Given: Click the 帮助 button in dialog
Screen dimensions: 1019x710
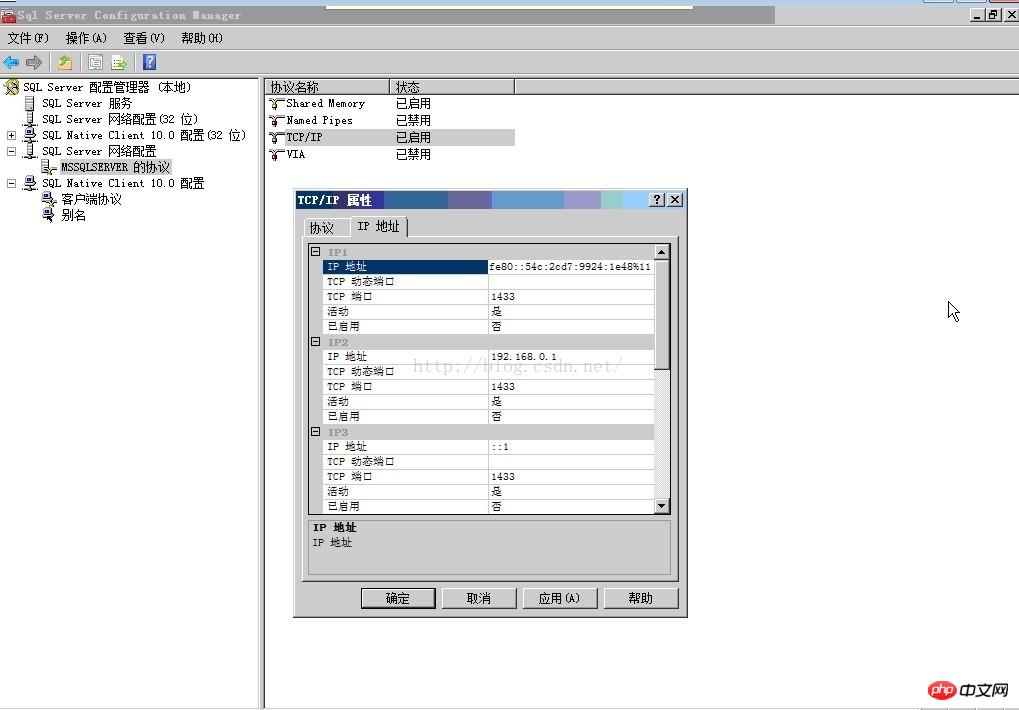Looking at the screenshot, I should pyautogui.click(x=641, y=598).
